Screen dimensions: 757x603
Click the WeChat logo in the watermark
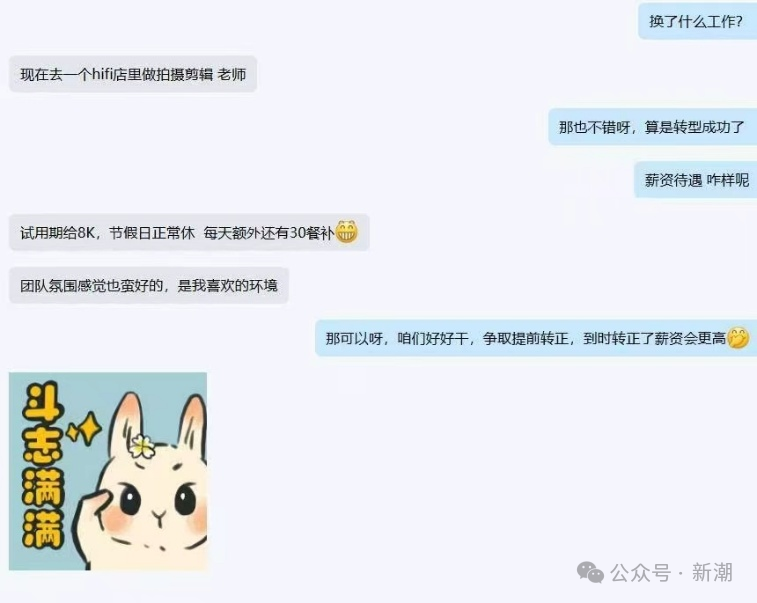(590, 573)
